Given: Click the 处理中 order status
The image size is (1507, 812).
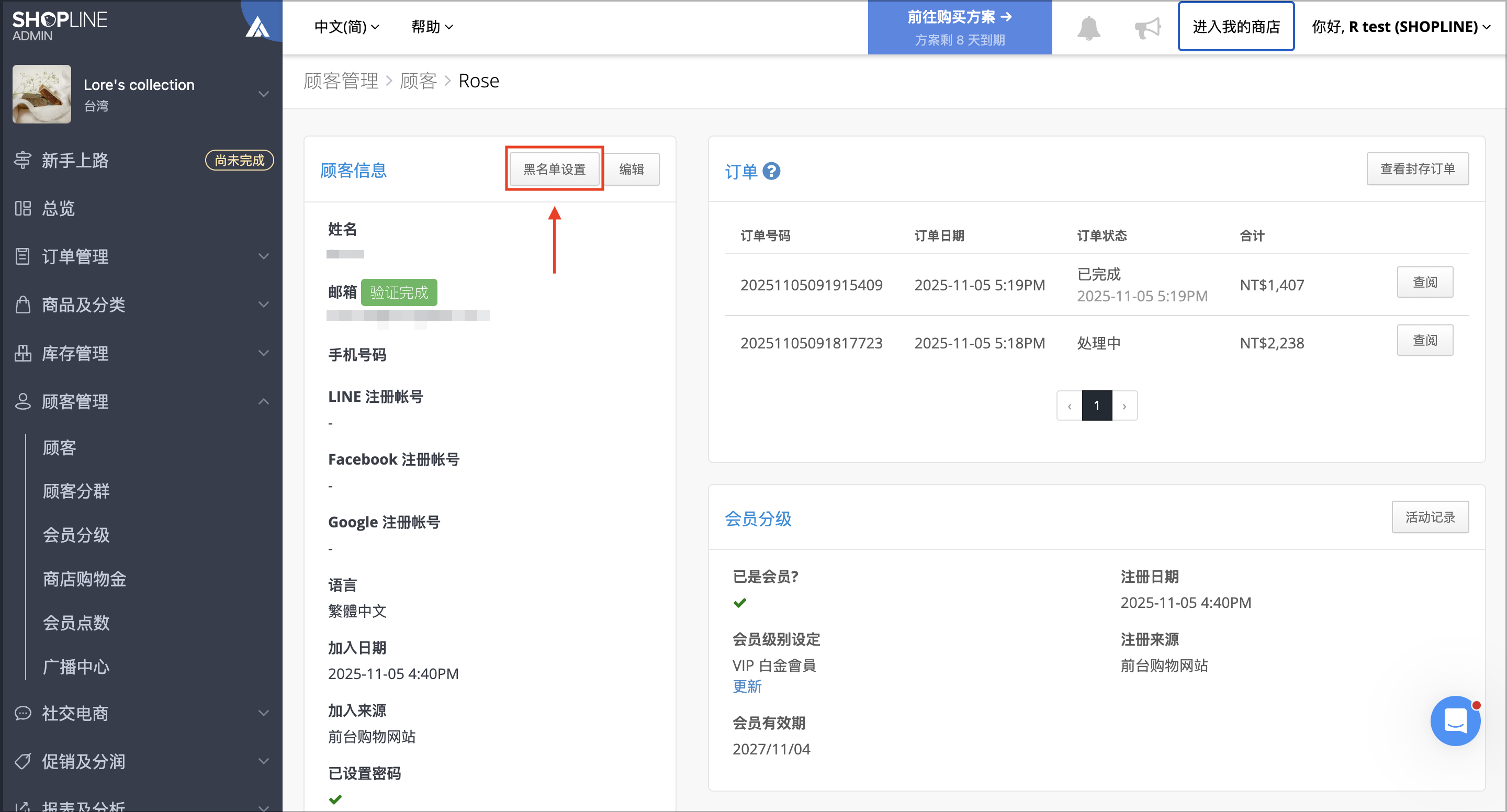Looking at the screenshot, I should click(x=1099, y=343).
